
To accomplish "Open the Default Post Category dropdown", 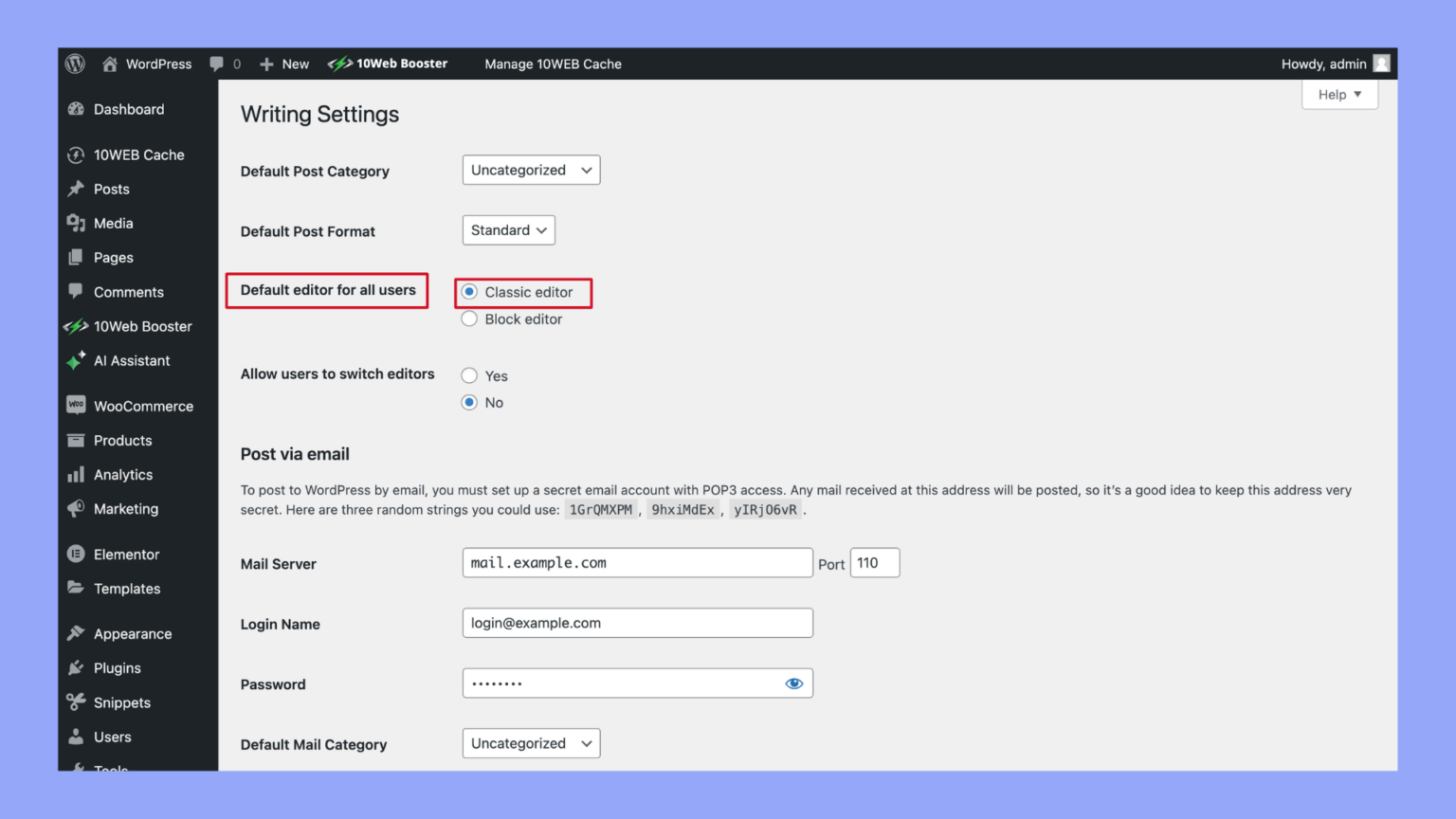I will [x=530, y=170].
